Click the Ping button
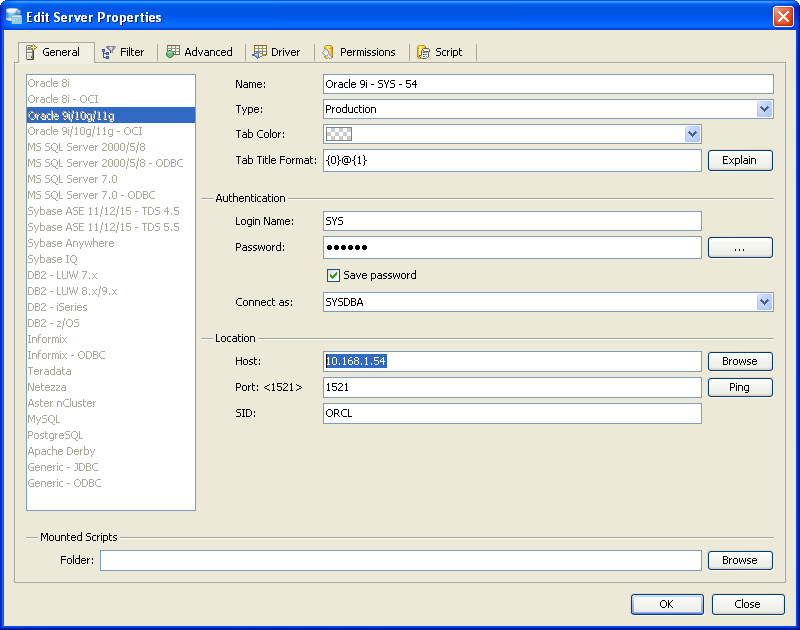800x630 pixels. click(740, 387)
